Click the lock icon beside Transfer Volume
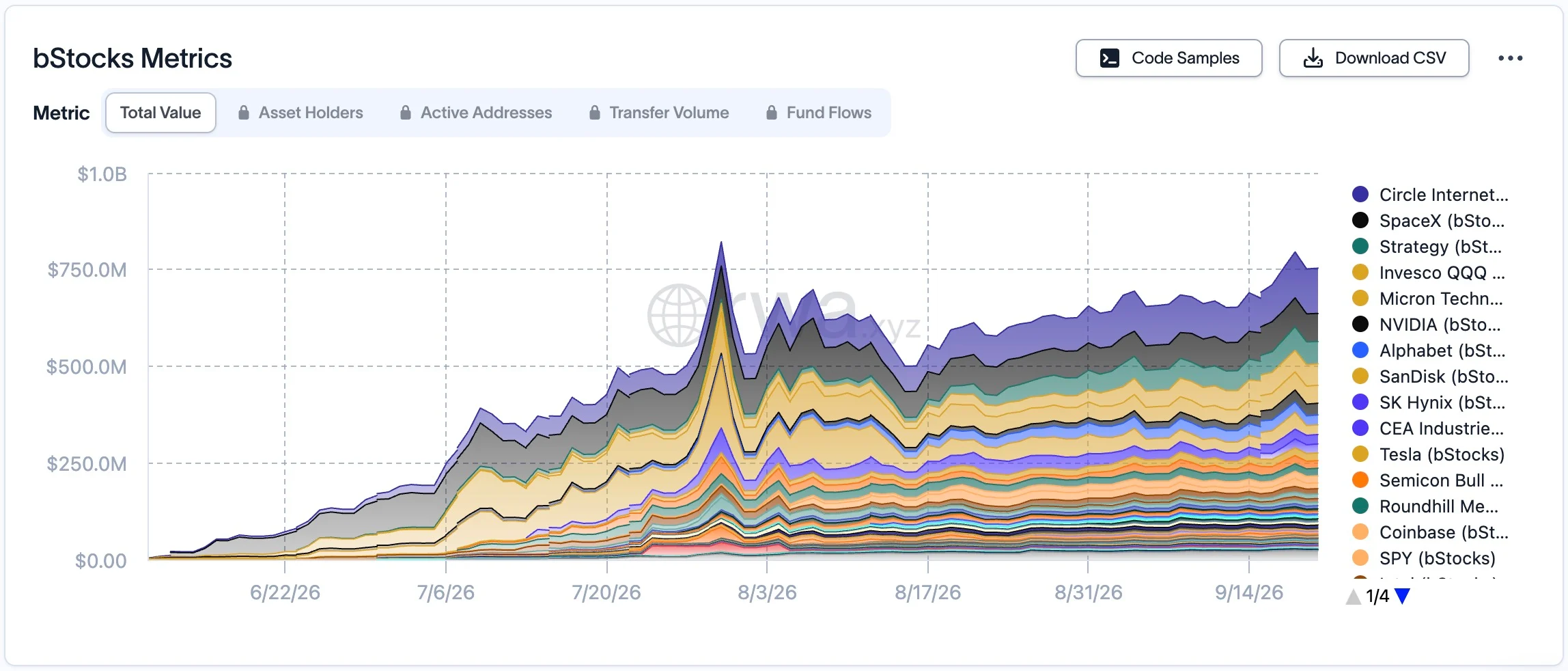The height and width of the screenshot is (671, 1568). click(595, 113)
